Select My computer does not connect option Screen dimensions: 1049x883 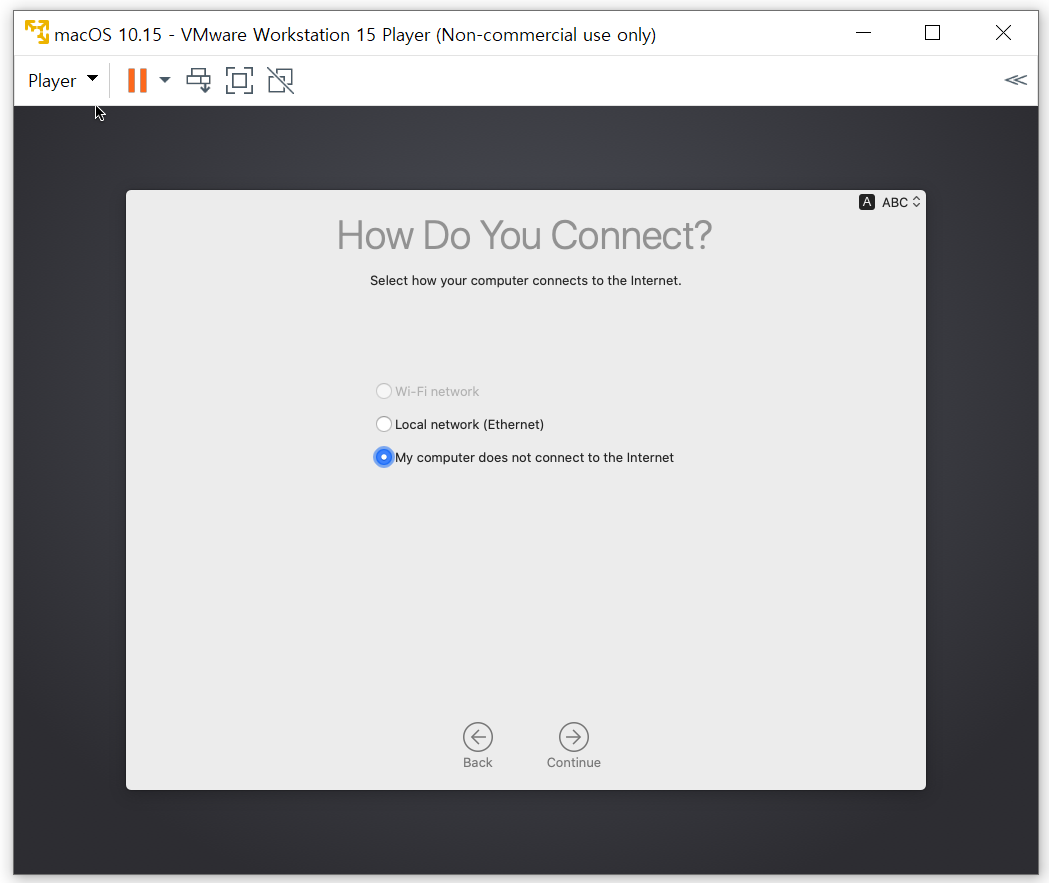pos(384,457)
